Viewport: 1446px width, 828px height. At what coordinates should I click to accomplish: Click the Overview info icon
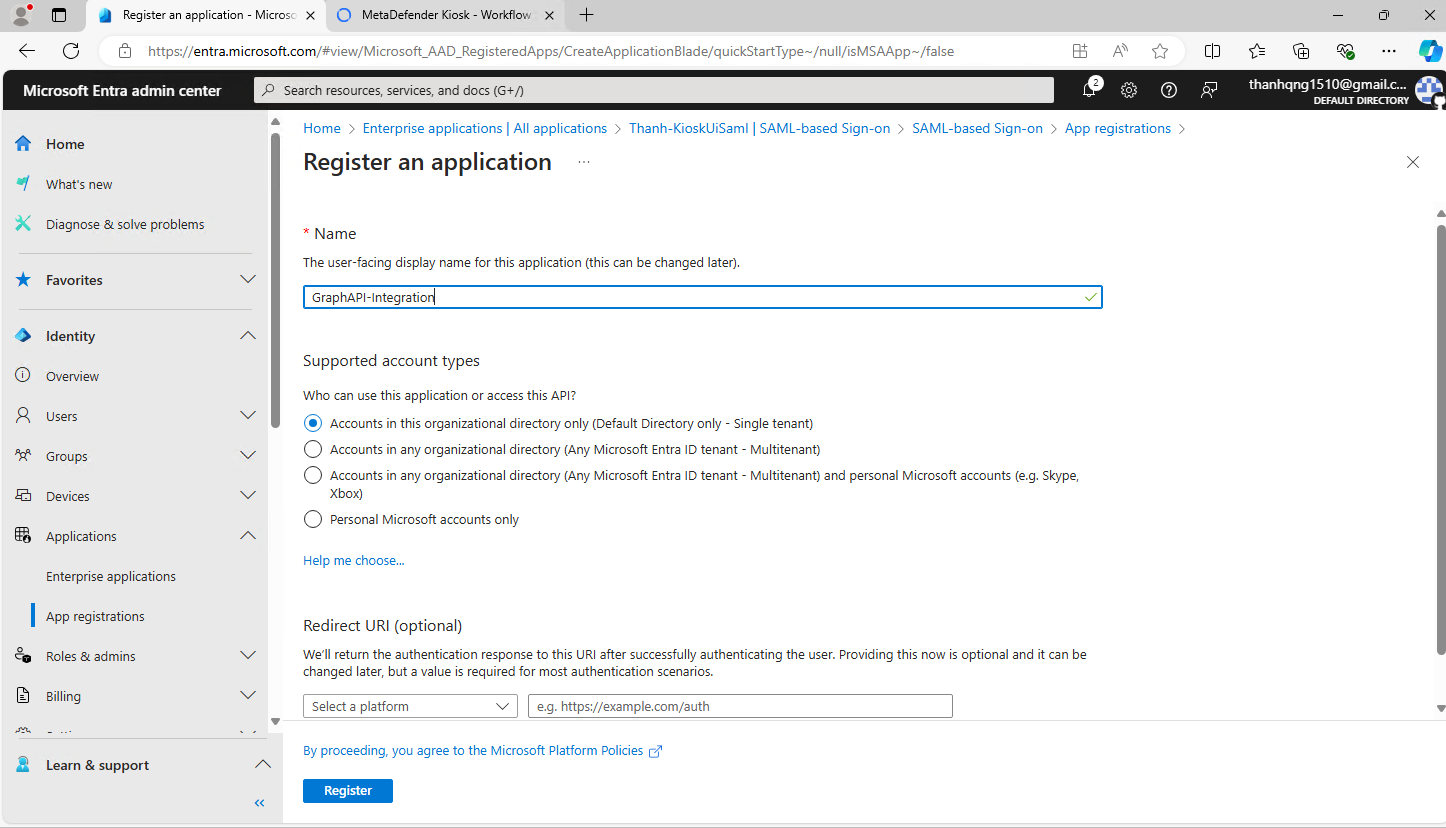click(x=23, y=376)
